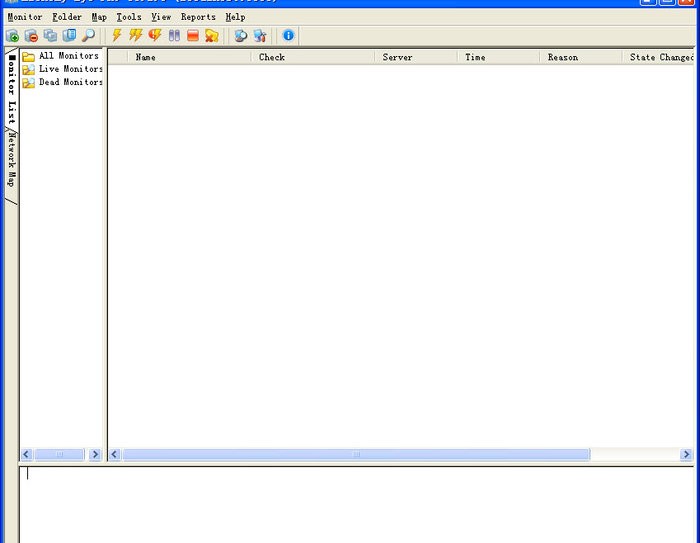Click the remove monitor toolbar icon

[x=31, y=35]
